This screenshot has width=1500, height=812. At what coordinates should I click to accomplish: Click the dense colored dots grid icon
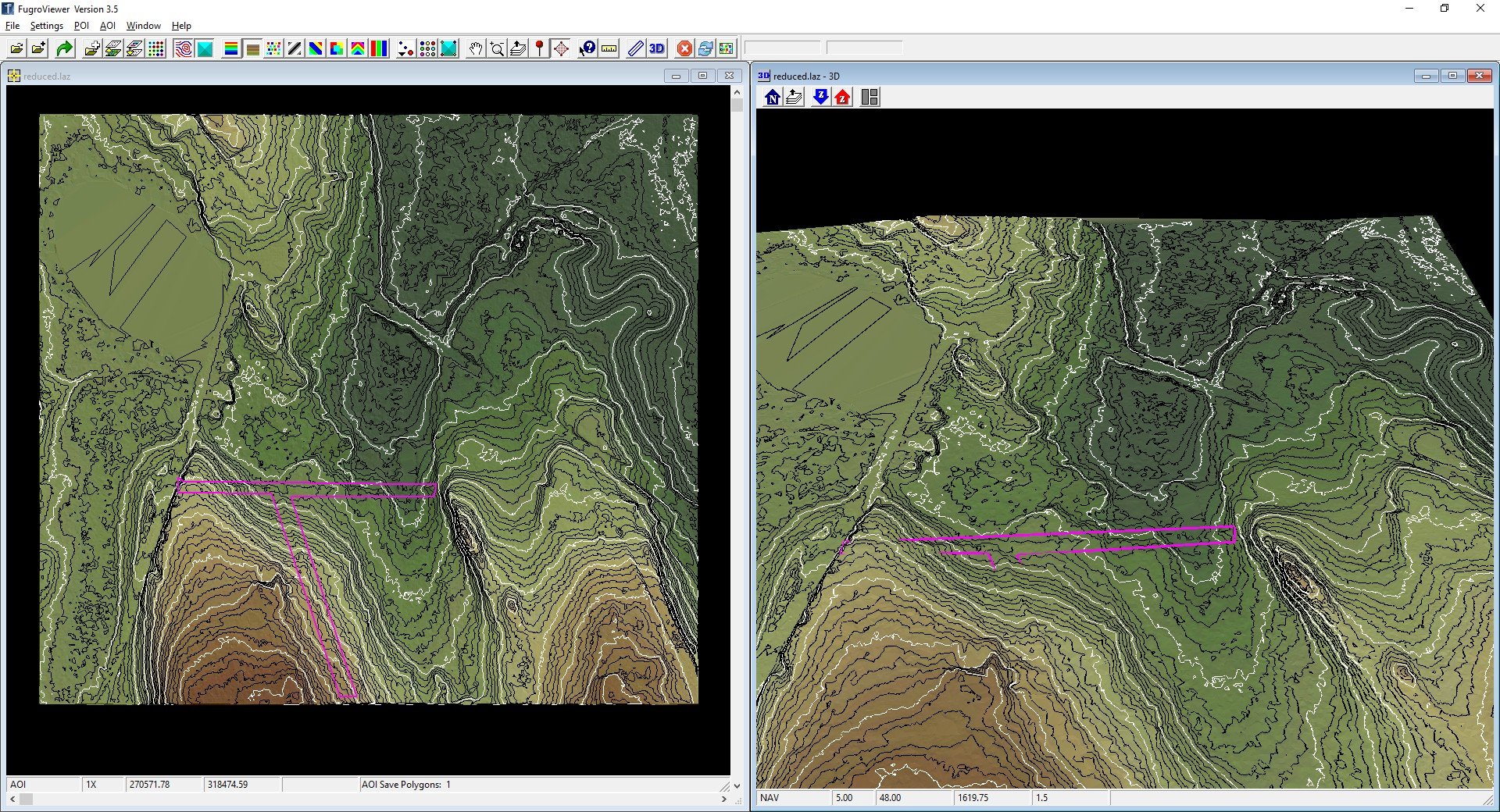(427, 48)
